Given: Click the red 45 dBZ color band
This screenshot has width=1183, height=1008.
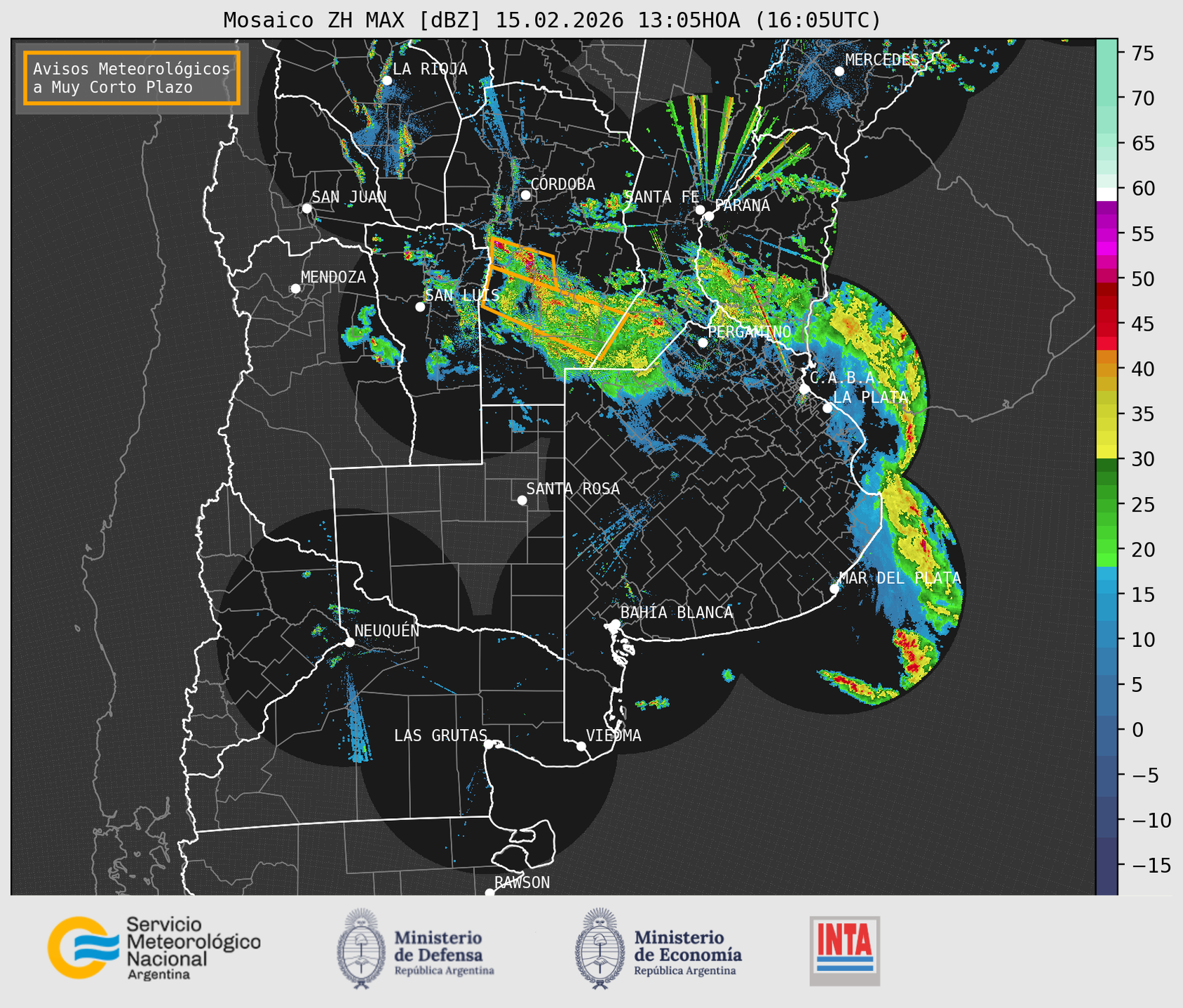Looking at the screenshot, I should point(1107,324).
